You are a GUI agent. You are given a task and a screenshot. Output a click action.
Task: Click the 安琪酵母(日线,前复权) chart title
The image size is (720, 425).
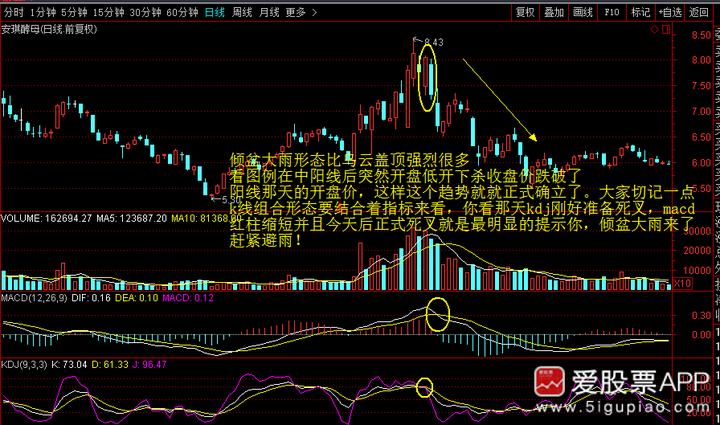pyautogui.click(x=49, y=29)
